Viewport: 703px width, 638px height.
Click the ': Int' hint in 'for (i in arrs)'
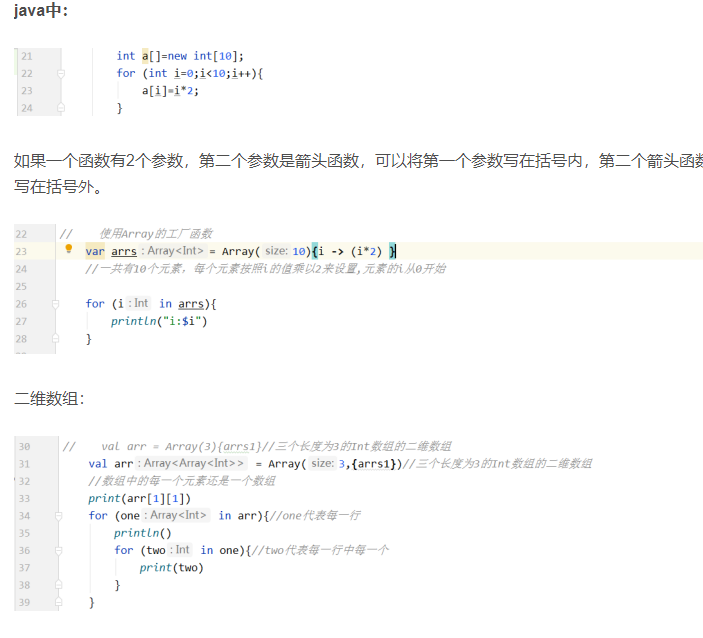[x=138, y=304]
